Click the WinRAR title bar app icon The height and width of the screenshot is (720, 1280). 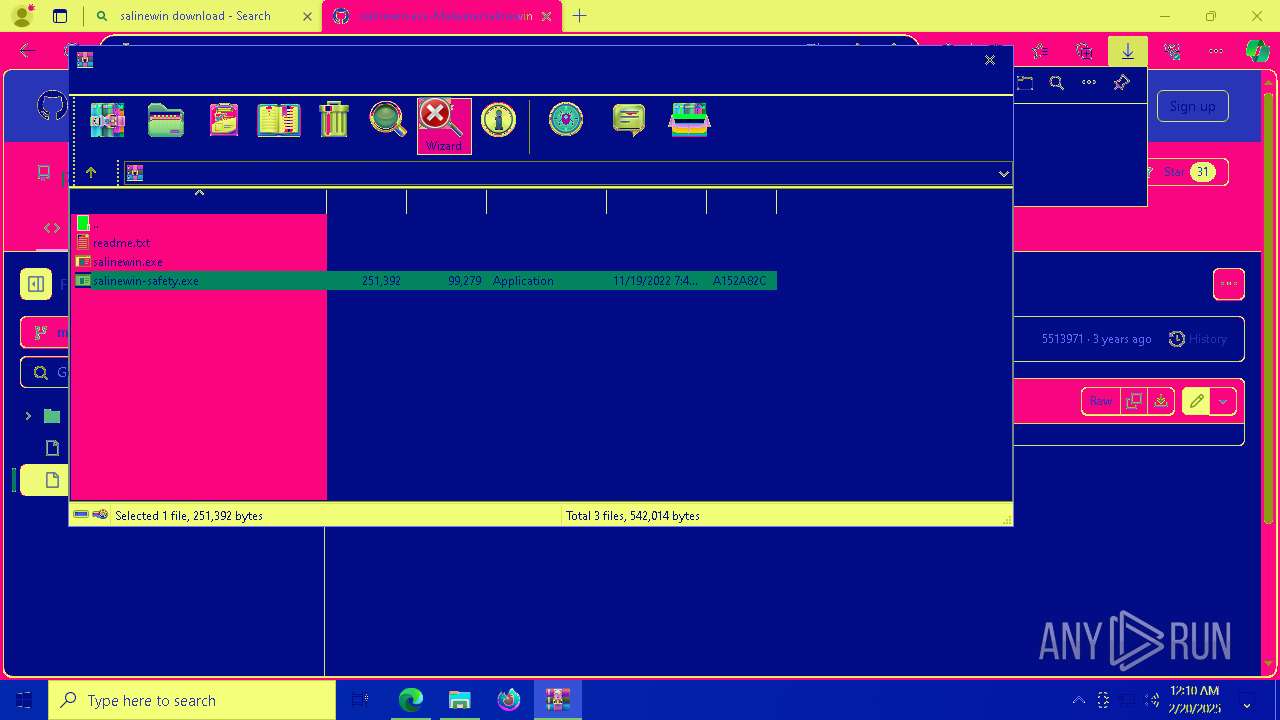coord(85,60)
